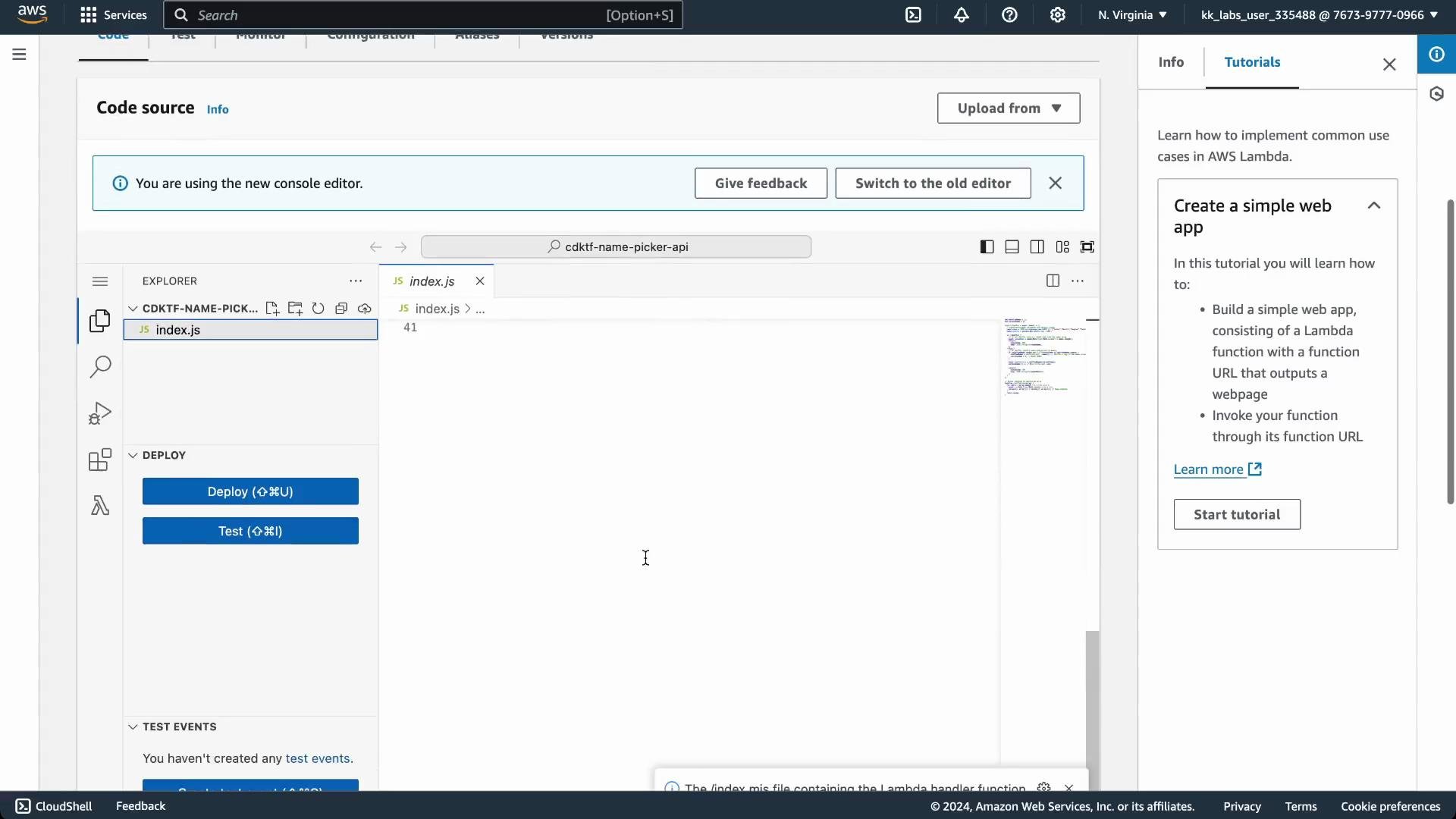
Task: Collapse the Create a simple web app card
Action: pos(1373,206)
